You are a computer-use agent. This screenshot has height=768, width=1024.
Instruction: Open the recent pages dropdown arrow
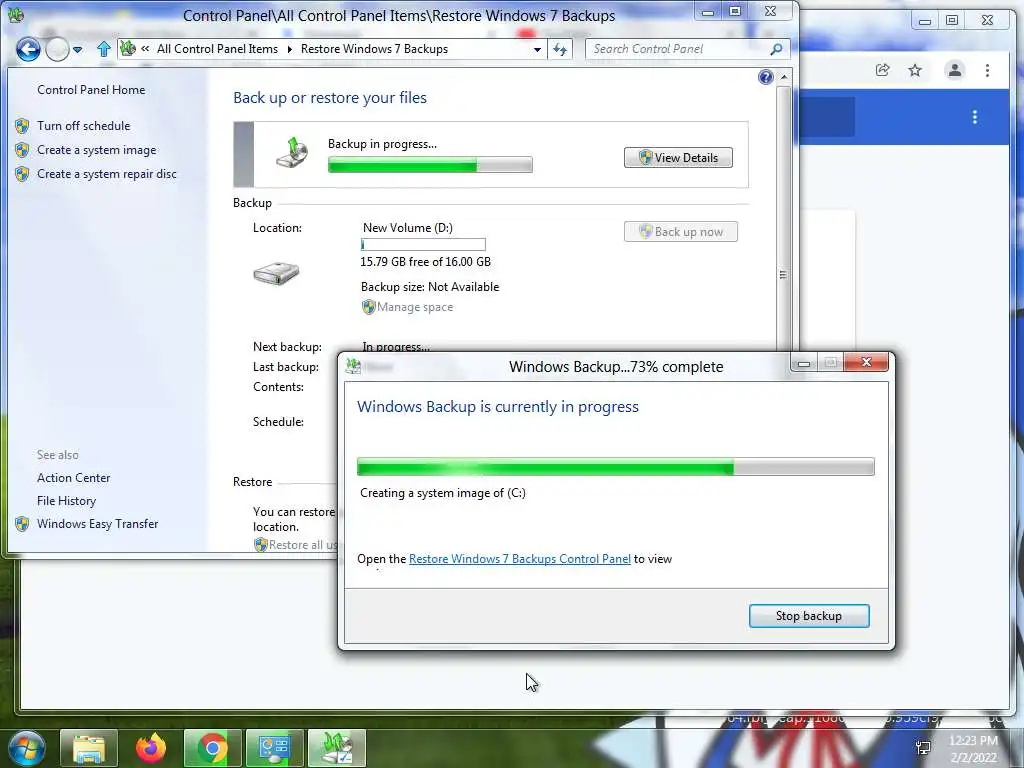[x=78, y=50]
